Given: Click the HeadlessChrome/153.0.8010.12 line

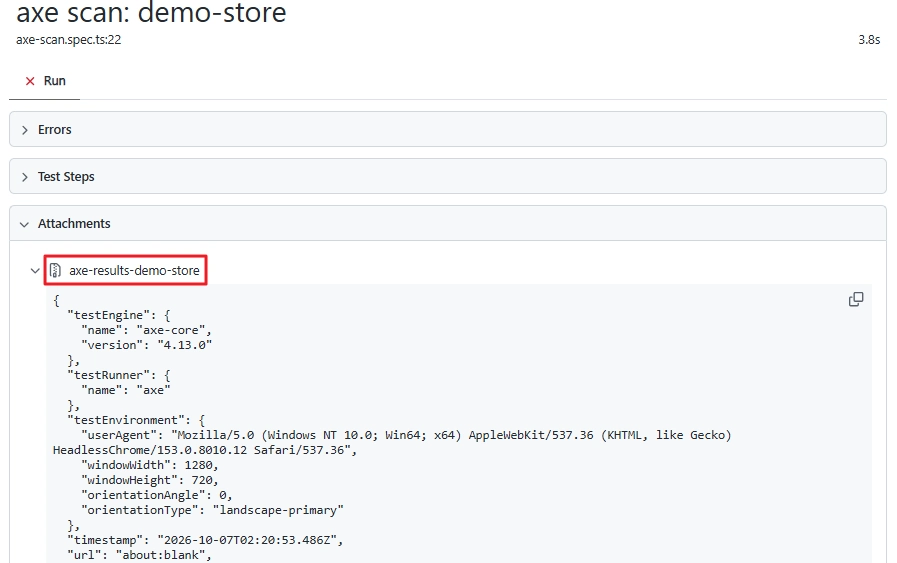Looking at the screenshot, I should [x=205, y=450].
